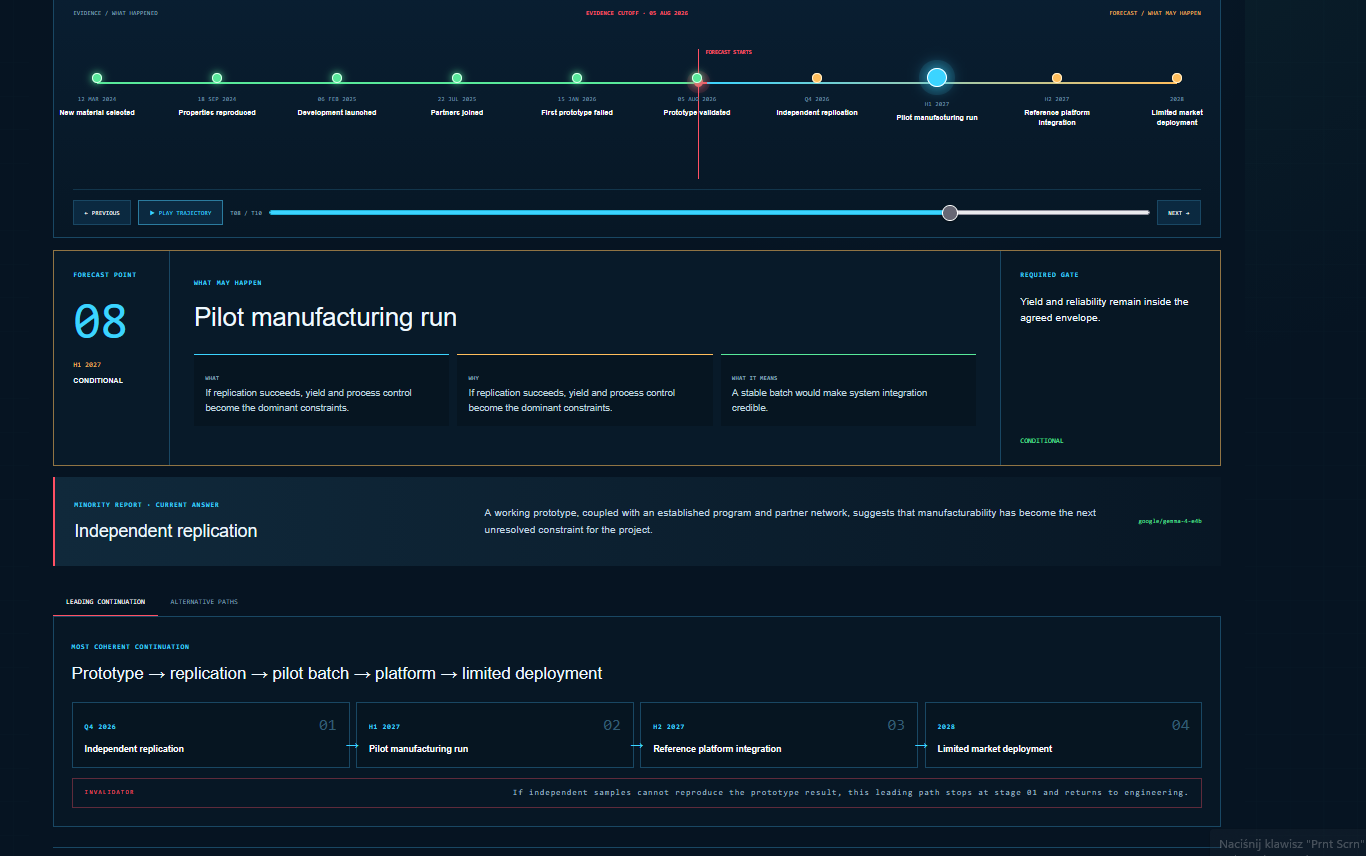Click the "Required Gate" label
The height and width of the screenshot is (856, 1366).
(x=1049, y=275)
